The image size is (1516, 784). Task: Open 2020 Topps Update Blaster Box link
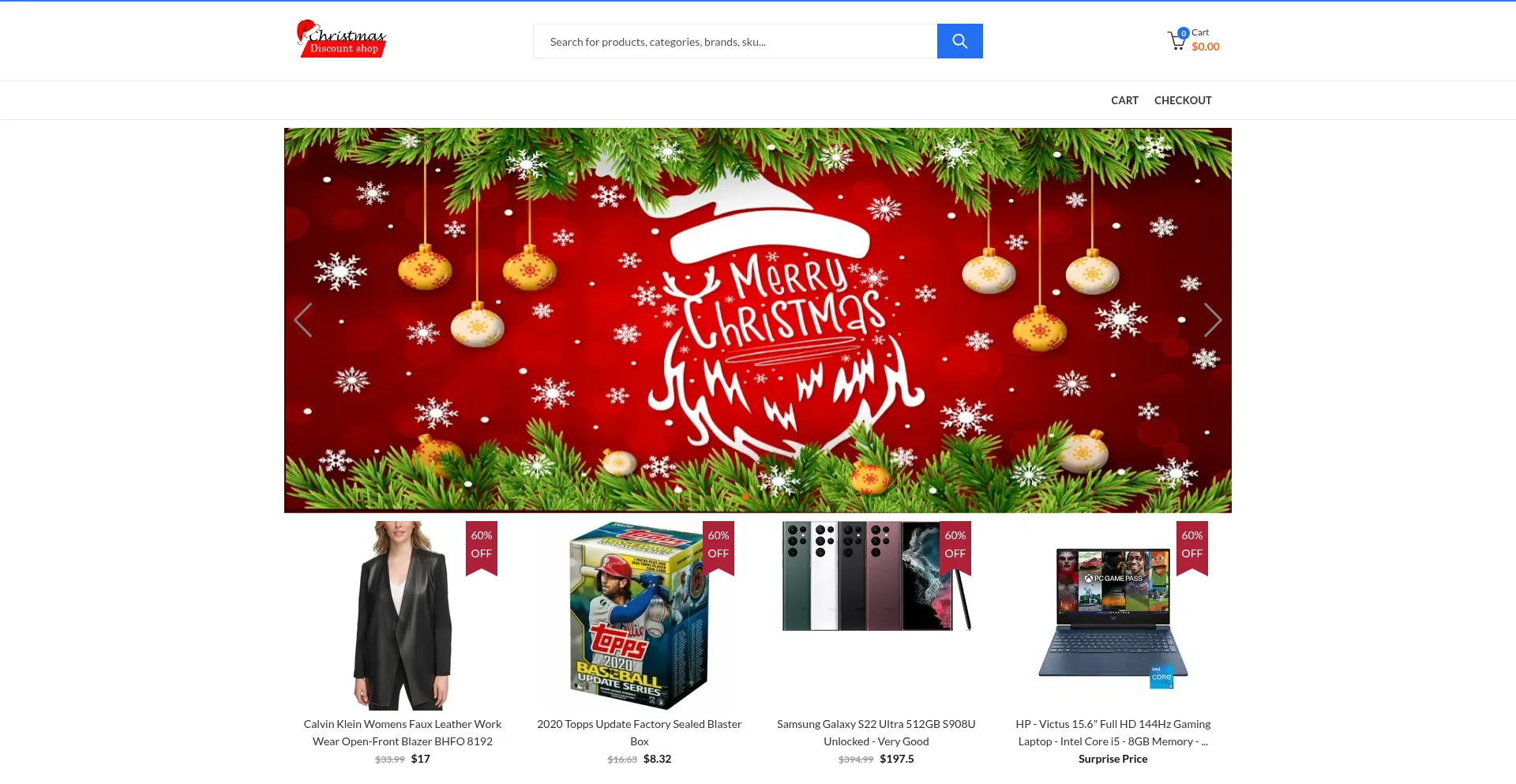[640, 733]
